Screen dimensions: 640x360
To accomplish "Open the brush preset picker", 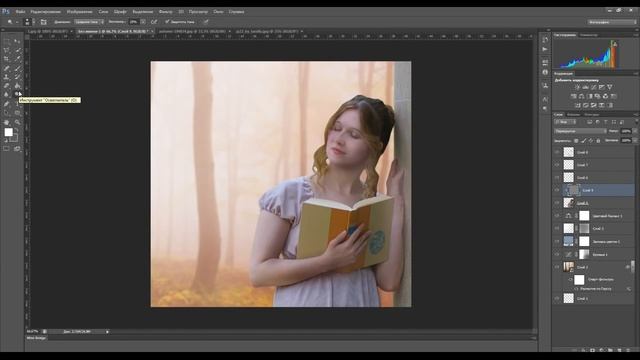I will [x=30, y=22].
